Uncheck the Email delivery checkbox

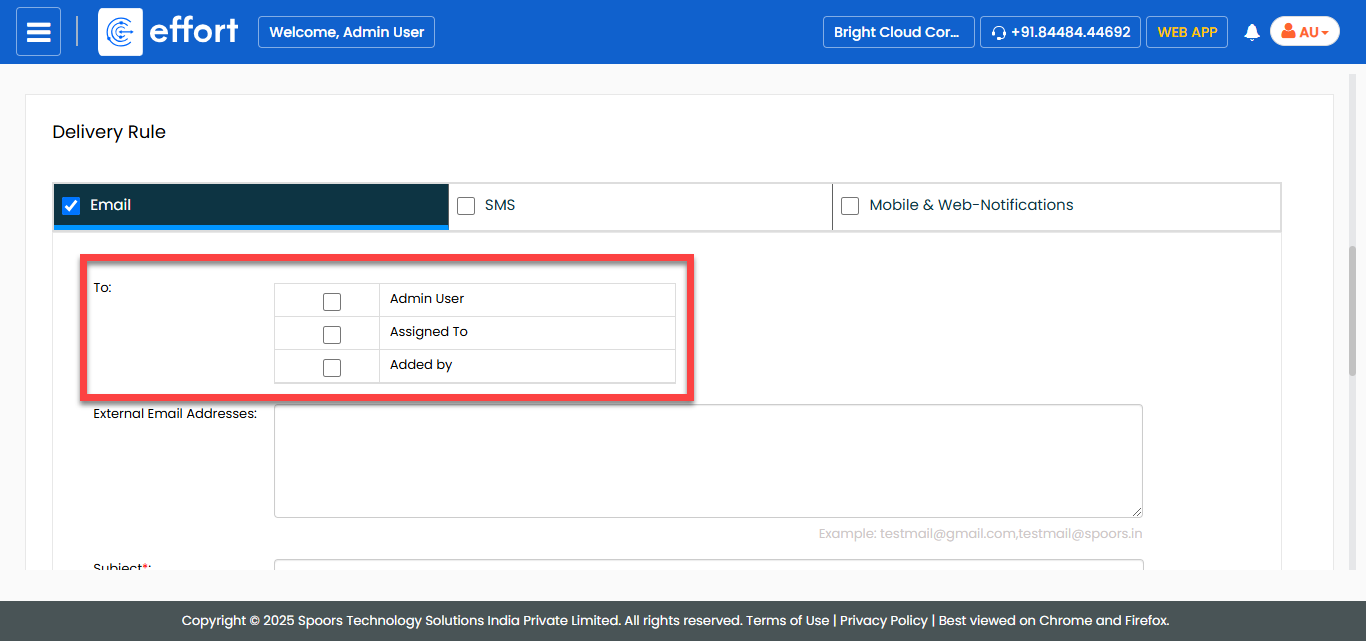pyautogui.click(x=71, y=206)
